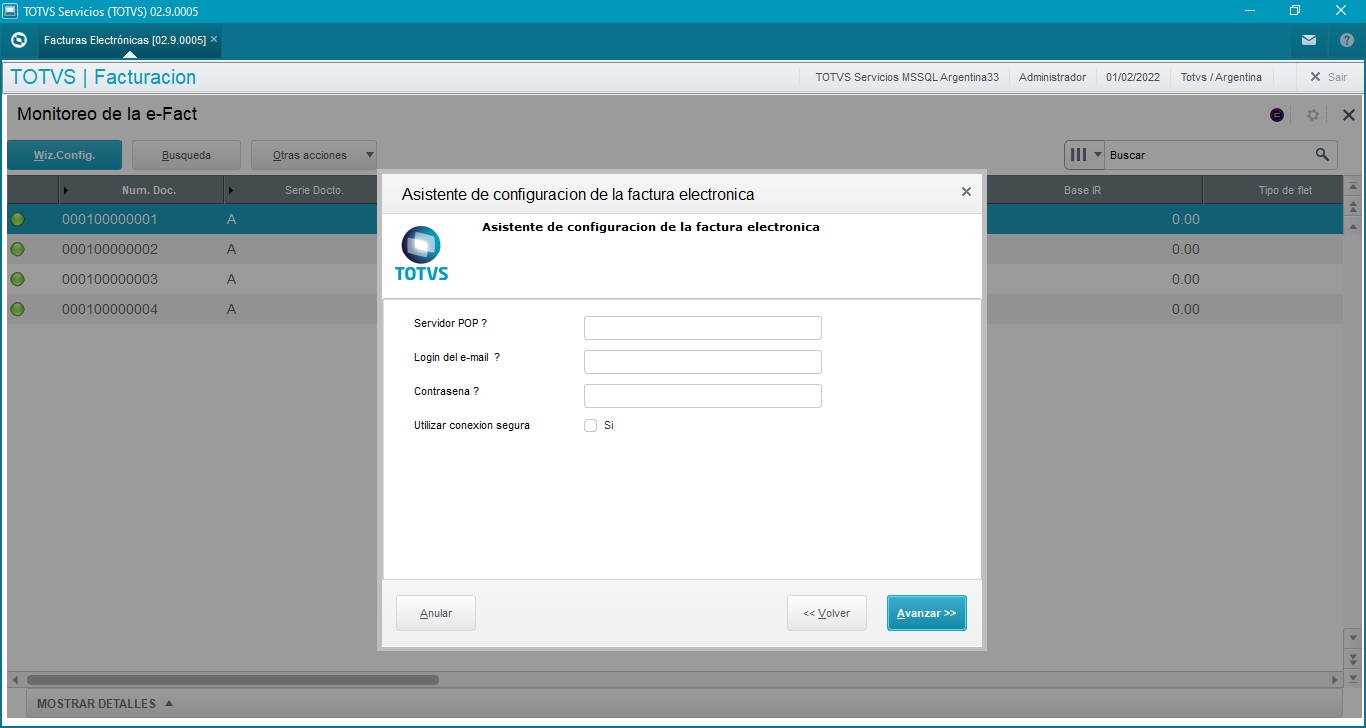Expand MOSTRAR DETALLES at the bottom
The width and height of the screenshot is (1366, 728).
pos(105,704)
